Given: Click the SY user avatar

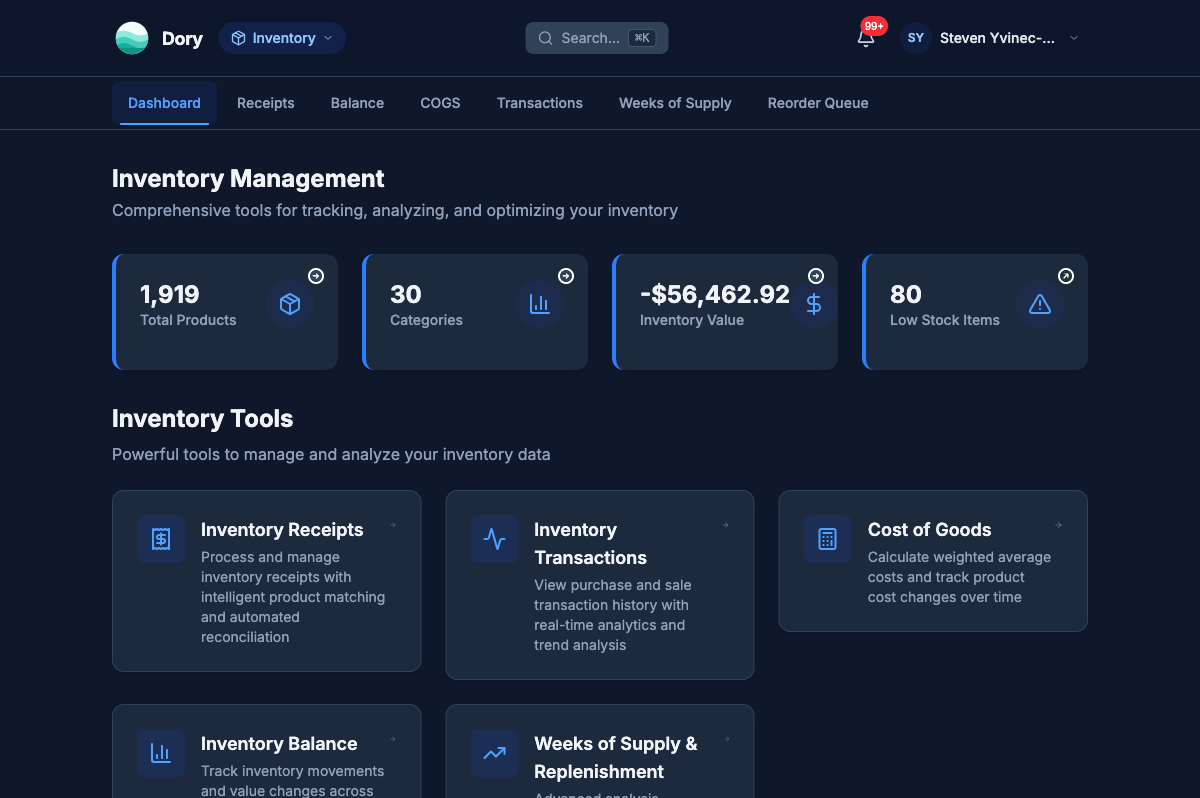Looking at the screenshot, I should [915, 38].
